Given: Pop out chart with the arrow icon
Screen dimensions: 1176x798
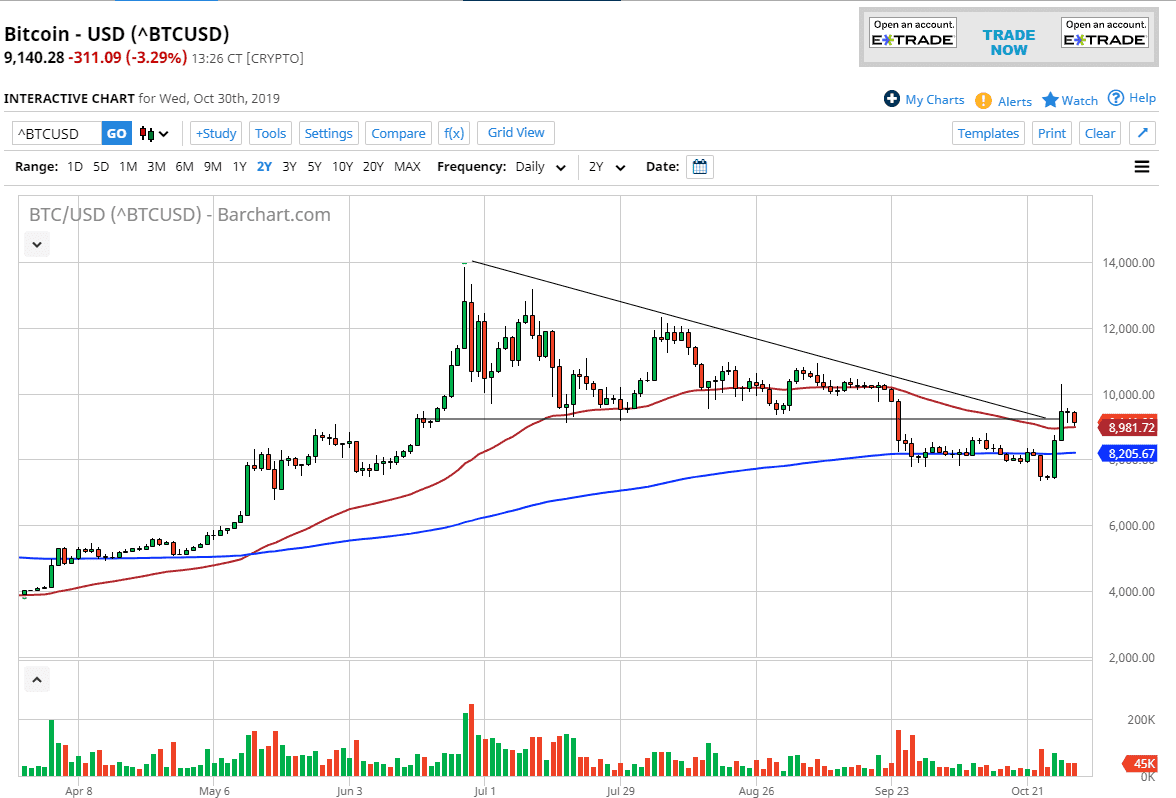Looking at the screenshot, I should (x=1142, y=132).
